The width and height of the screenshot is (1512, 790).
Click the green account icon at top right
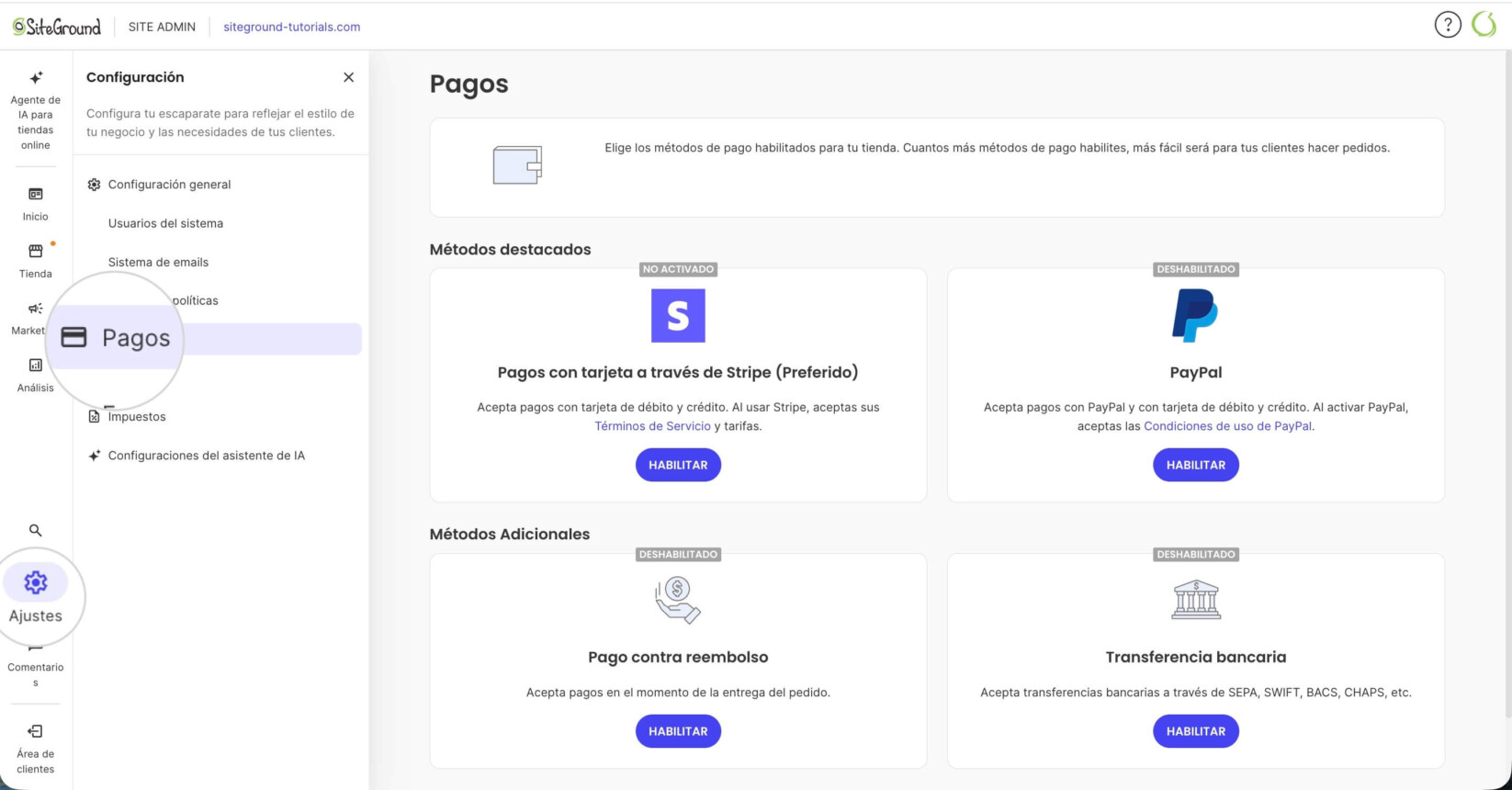coord(1484,25)
